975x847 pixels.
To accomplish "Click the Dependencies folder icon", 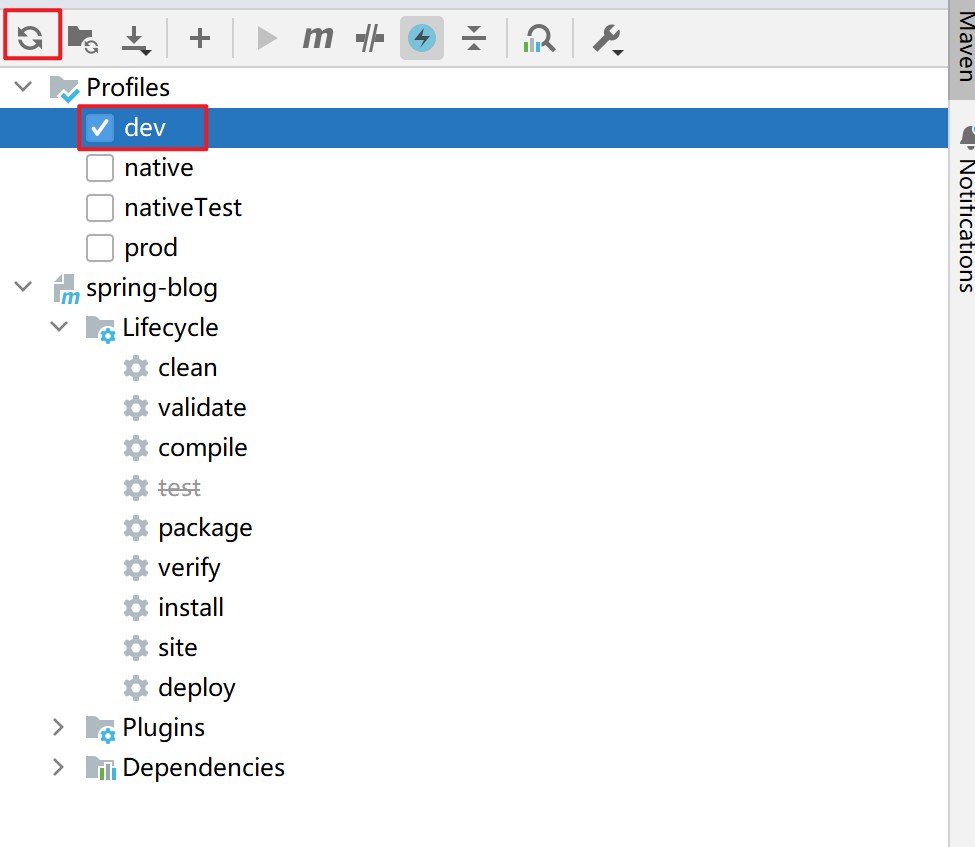I will [101, 769].
